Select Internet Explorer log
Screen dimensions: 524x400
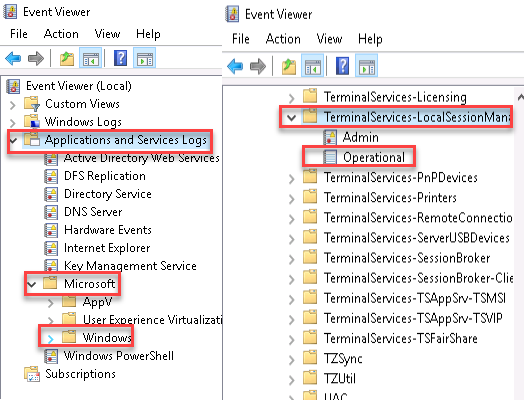107,248
